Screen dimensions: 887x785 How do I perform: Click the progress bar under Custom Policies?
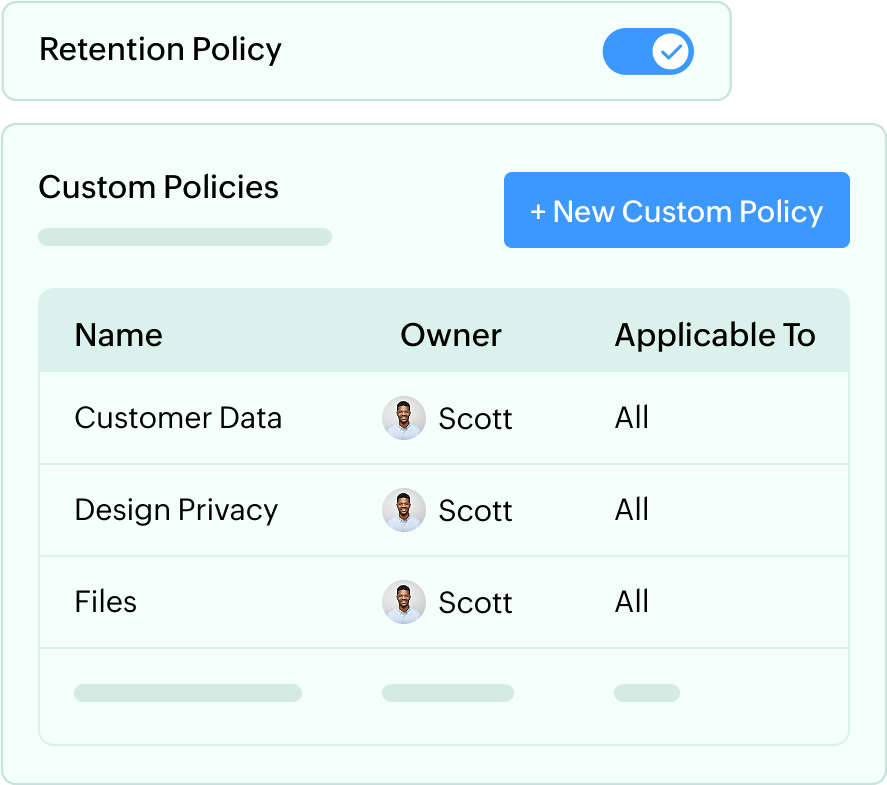[x=185, y=237]
